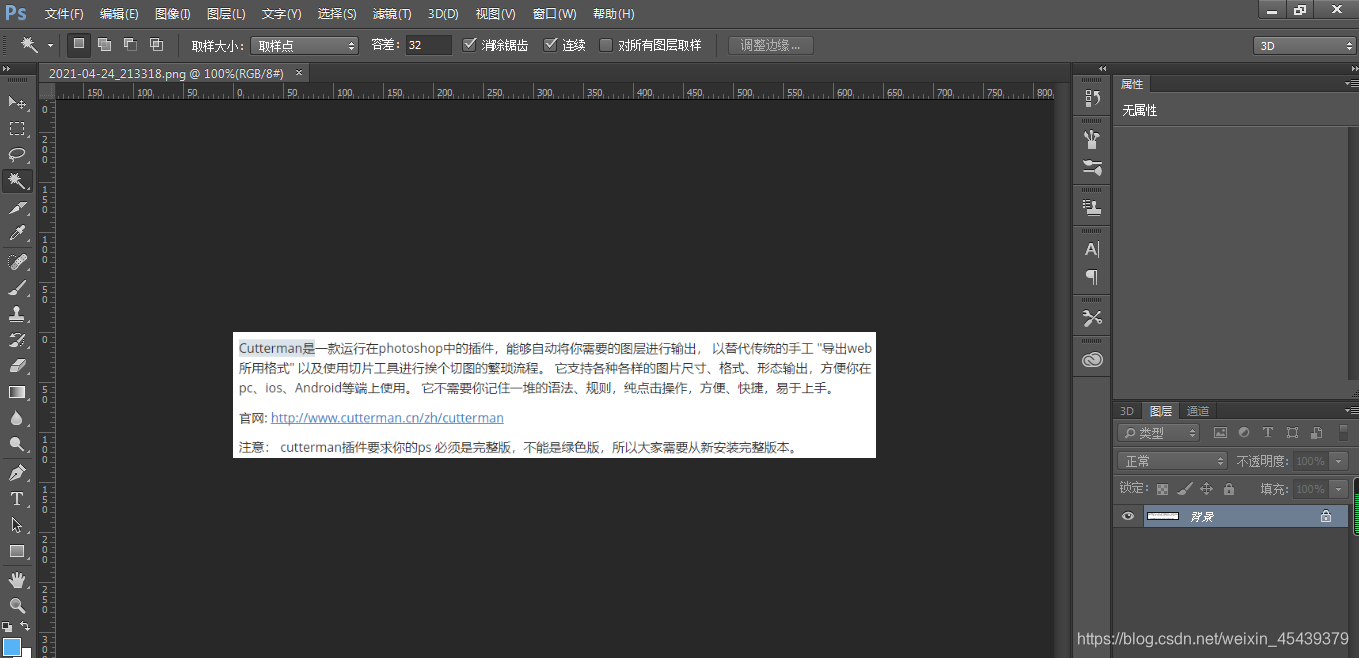
Task: Open the tool preset picker arrow
Action: [x=50, y=45]
